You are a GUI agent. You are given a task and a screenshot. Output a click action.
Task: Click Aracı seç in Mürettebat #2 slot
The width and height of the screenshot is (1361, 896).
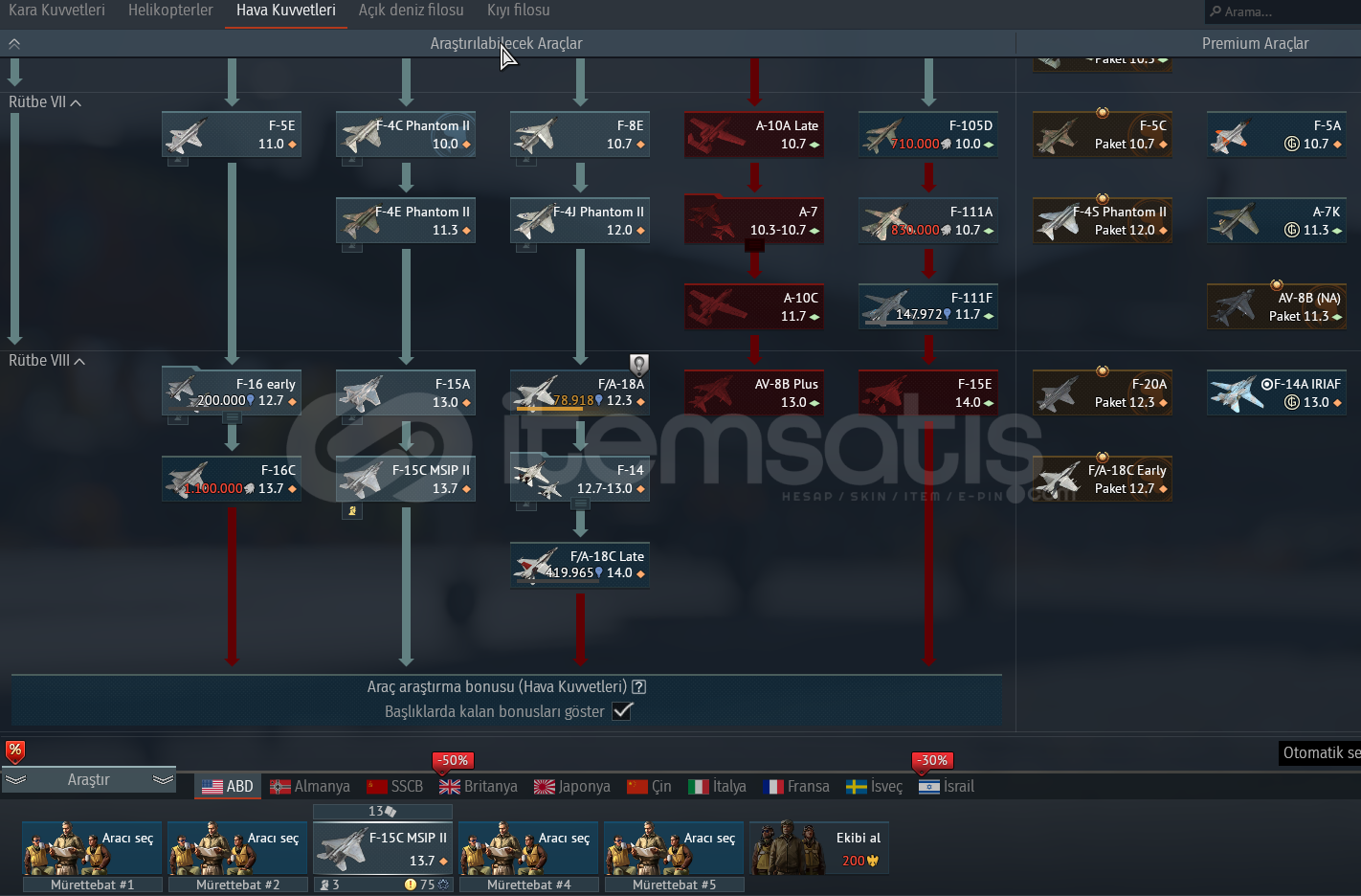click(x=238, y=848)
